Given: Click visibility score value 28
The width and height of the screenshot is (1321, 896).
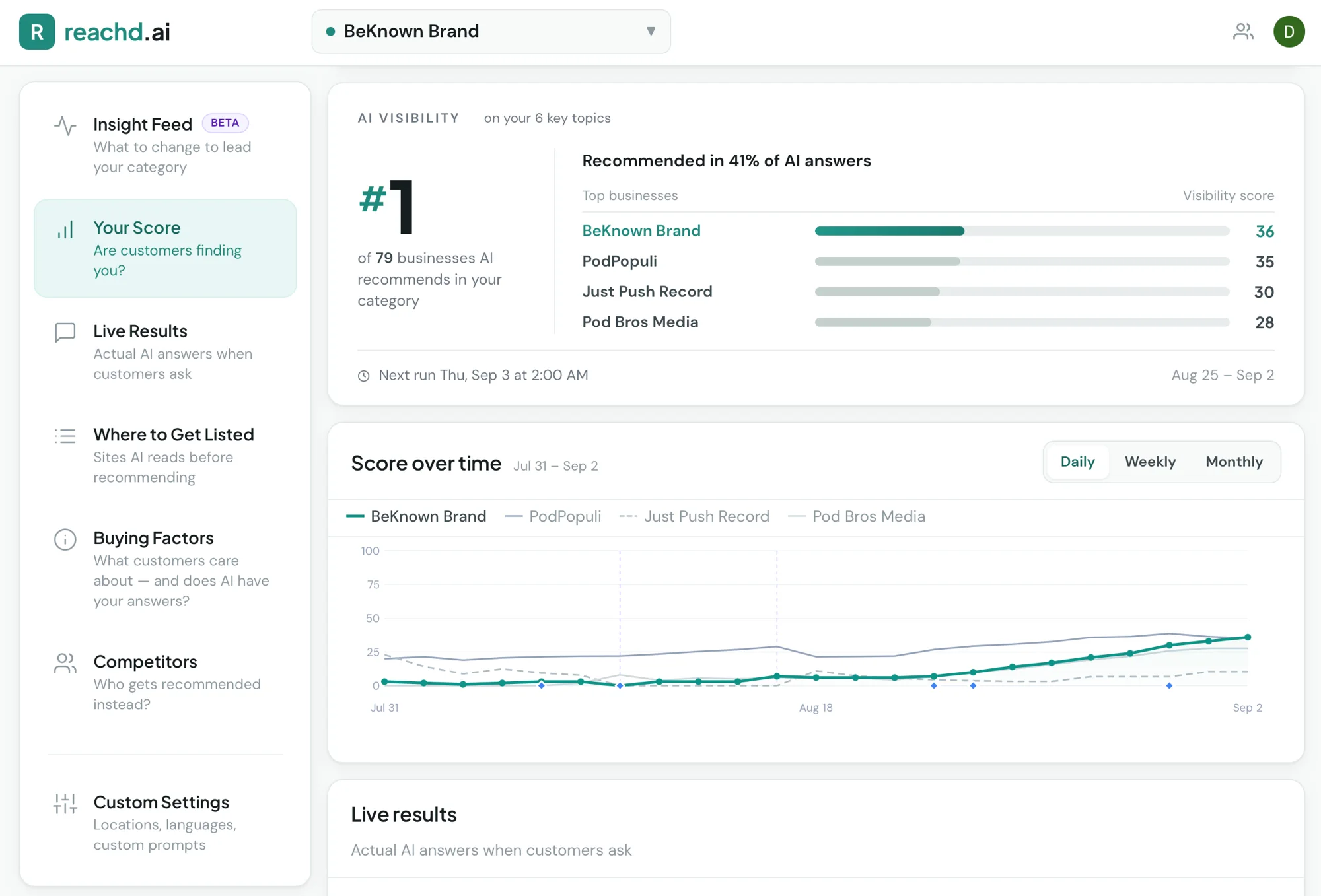Looking at the screenshot, I should point(1264,322).
